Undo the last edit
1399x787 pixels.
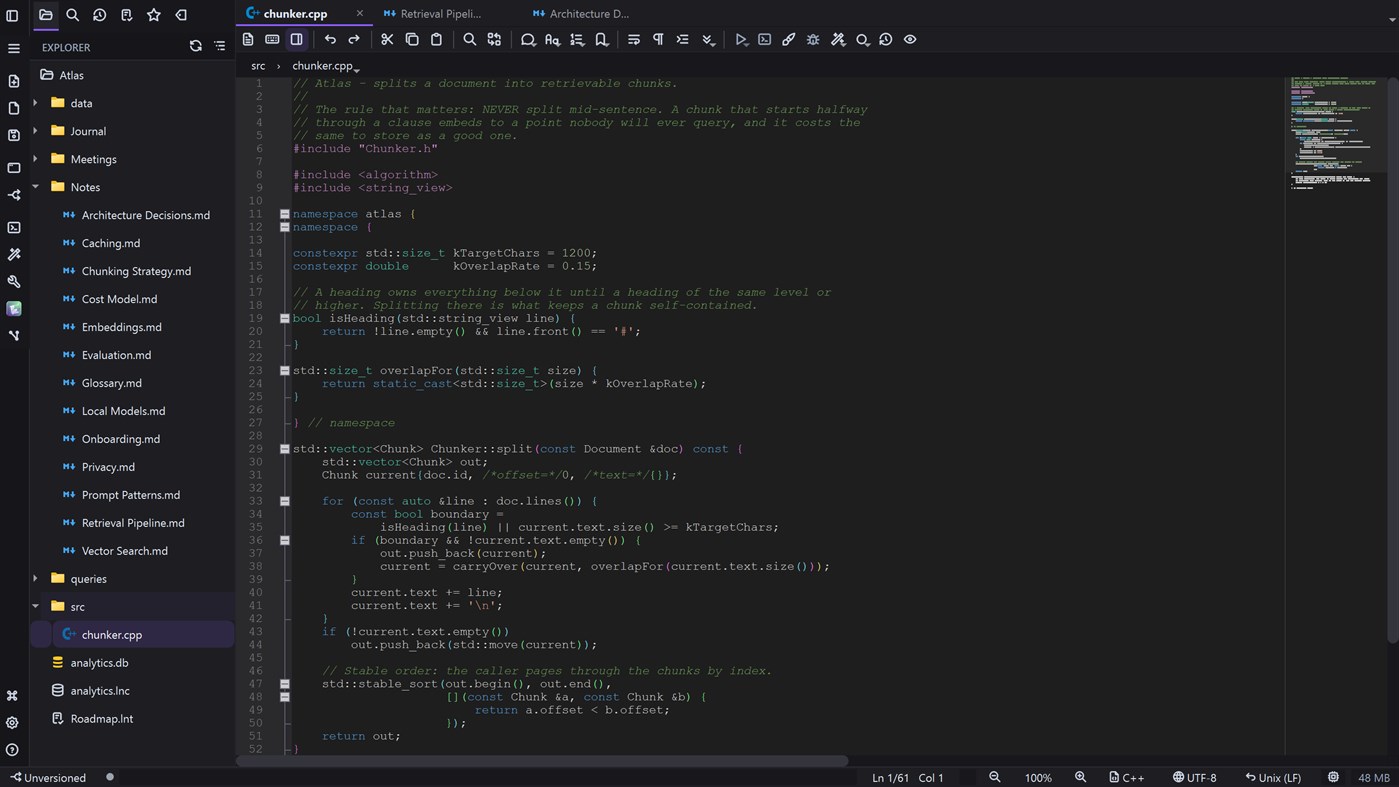coord(330,40)
